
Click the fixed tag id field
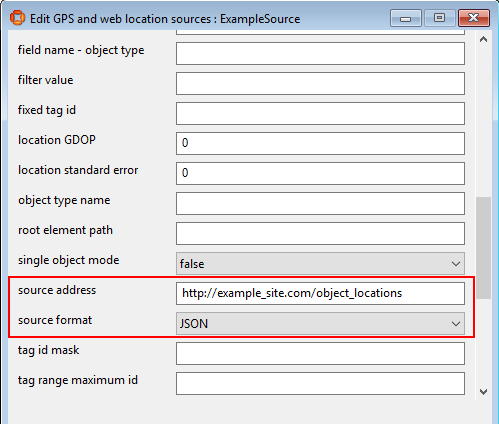[320, 113]
